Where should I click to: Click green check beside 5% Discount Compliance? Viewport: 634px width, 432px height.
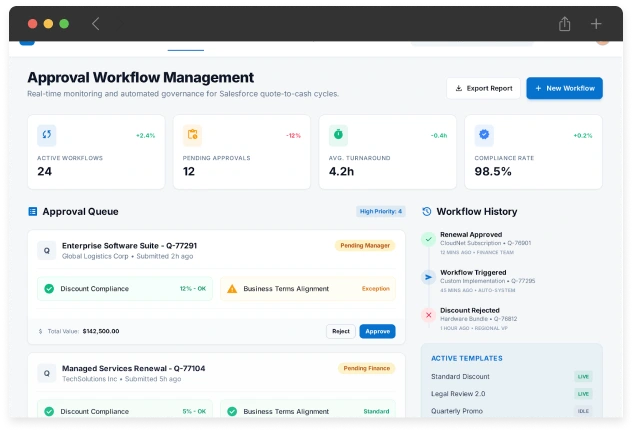point(49,411)
